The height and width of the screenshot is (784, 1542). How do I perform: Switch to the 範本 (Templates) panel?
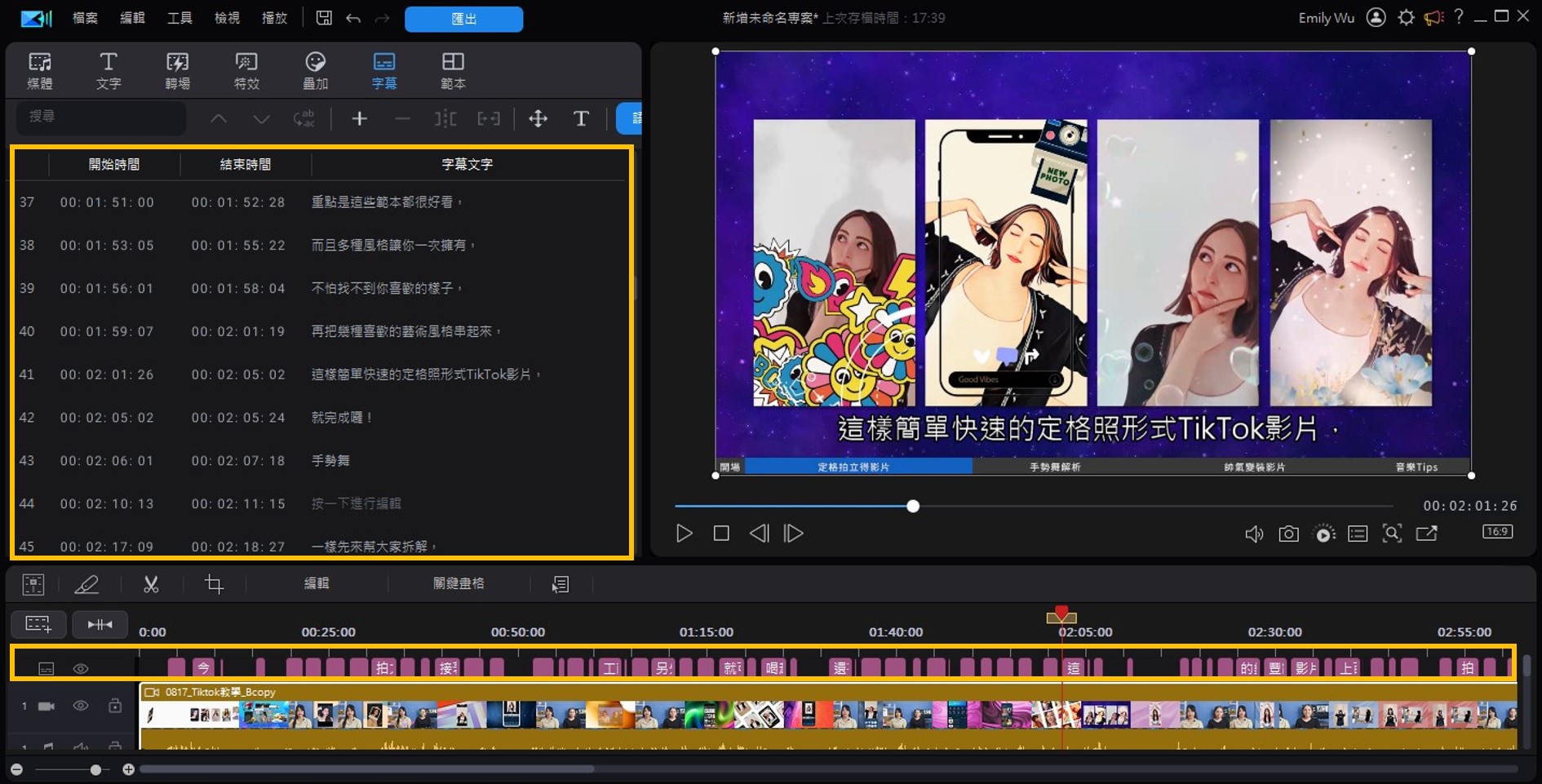tap(453, 69)
